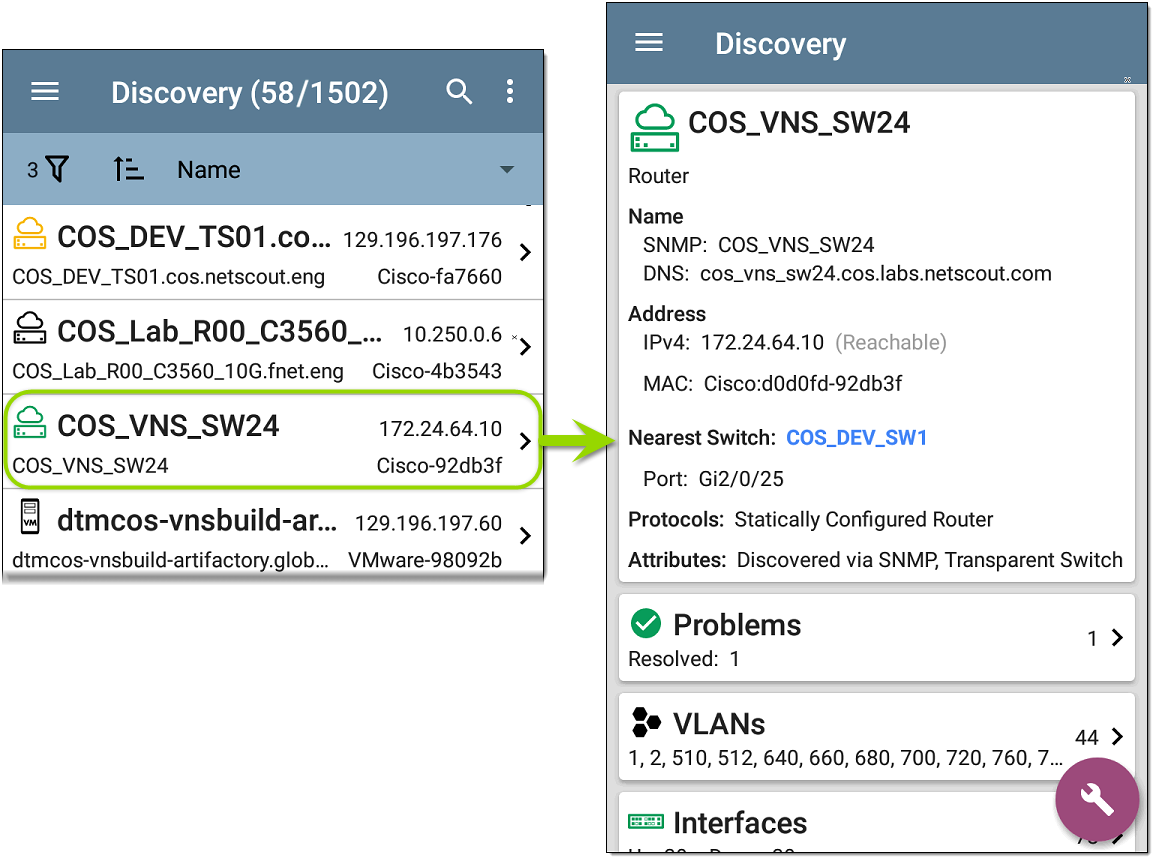Click the VLAN list 1, 2, 510, 512...
The height and width of the screenshot is (858, 1154).
844,758
